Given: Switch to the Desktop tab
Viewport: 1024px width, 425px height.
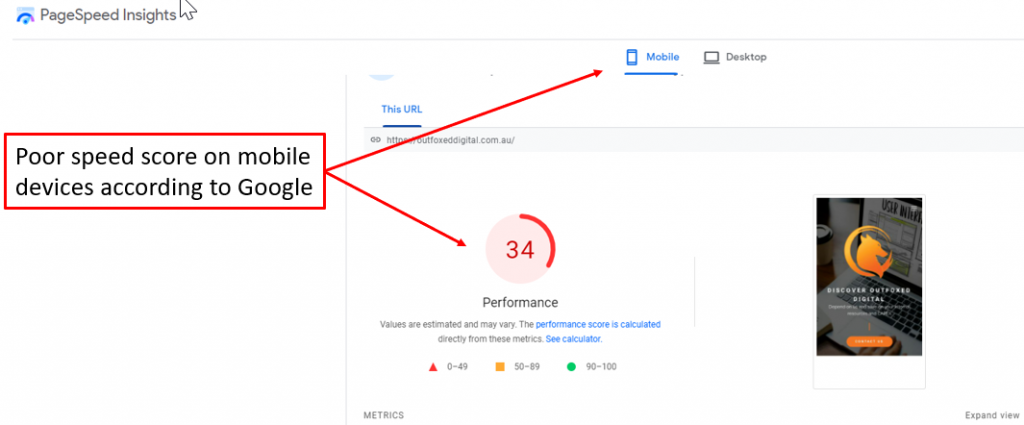Looking at the screenshot, I should point(735,57).
